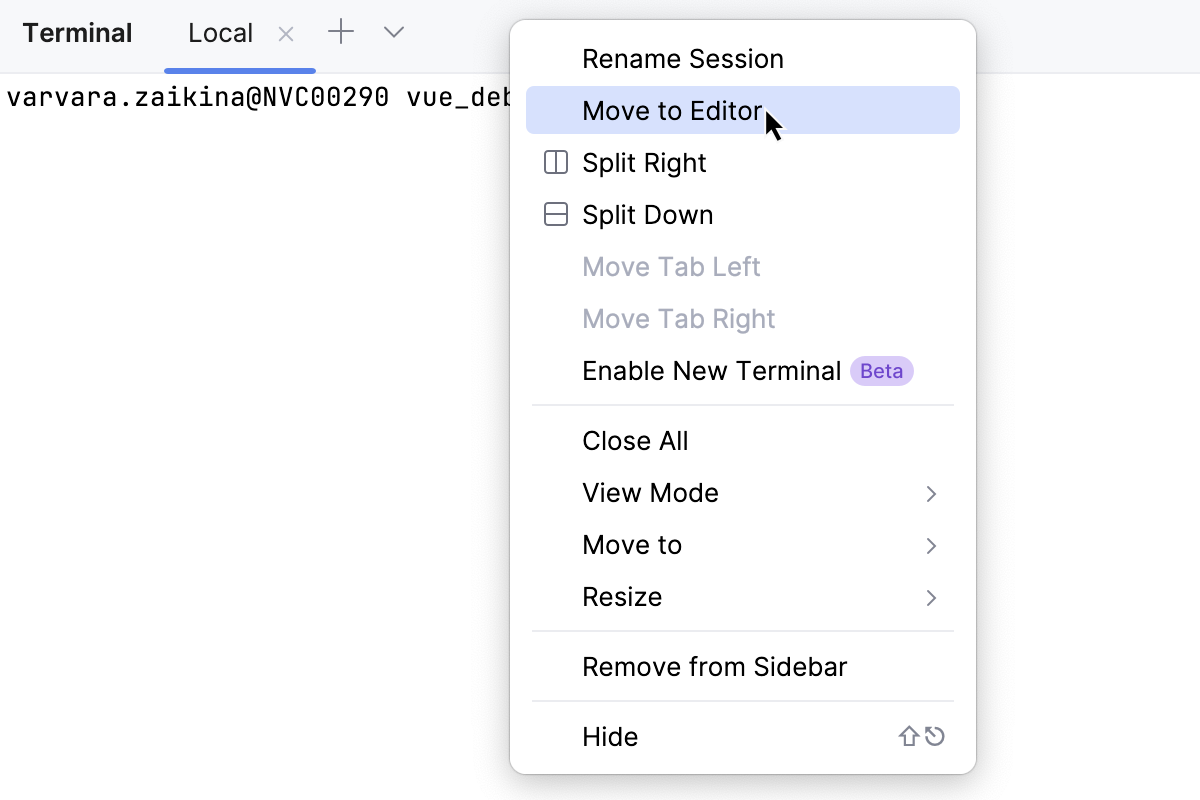
Task: Hide the Terminal tool window
Action: coord(609,736)
